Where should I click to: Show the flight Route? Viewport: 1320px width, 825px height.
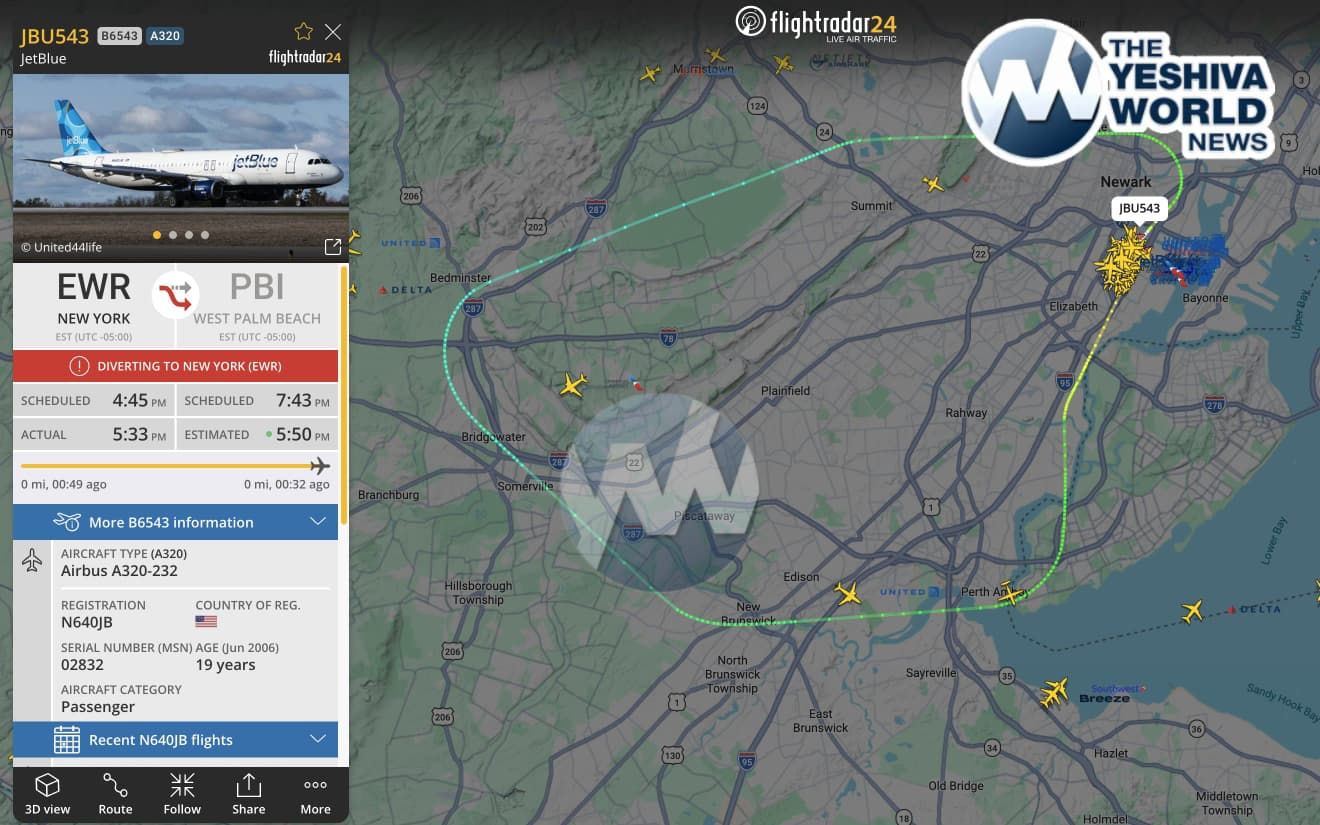pos(115,794)
